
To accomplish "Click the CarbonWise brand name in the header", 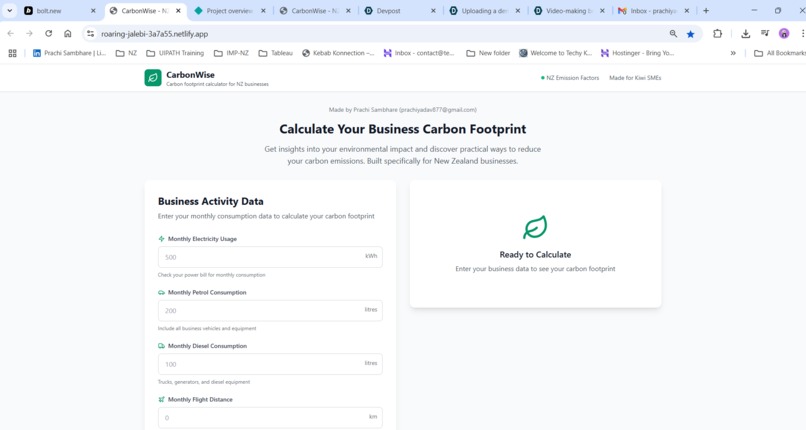I will point(190,74).
